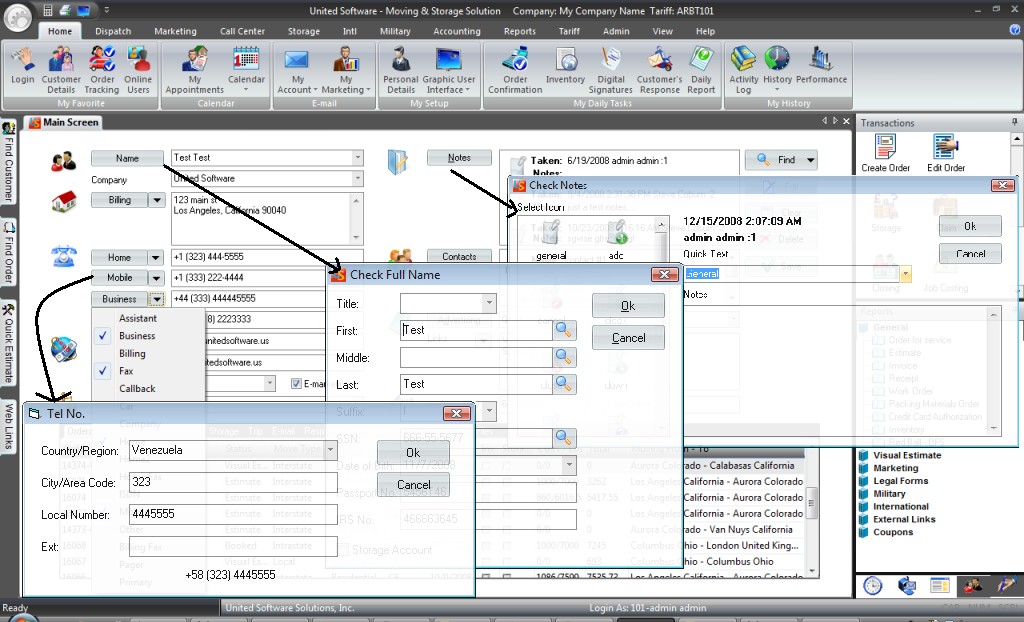Expand the Home phone type arrow

tap(156, 257)
